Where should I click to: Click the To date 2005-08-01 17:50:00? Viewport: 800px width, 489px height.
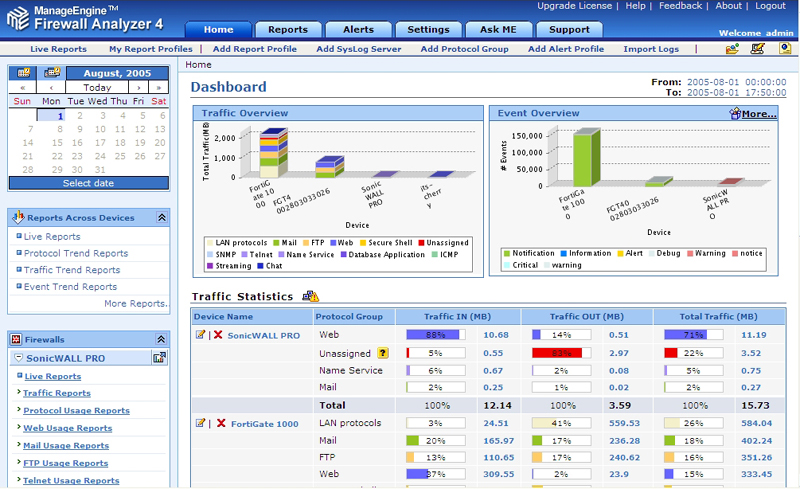pyautogui.click(x=736, y=92)
